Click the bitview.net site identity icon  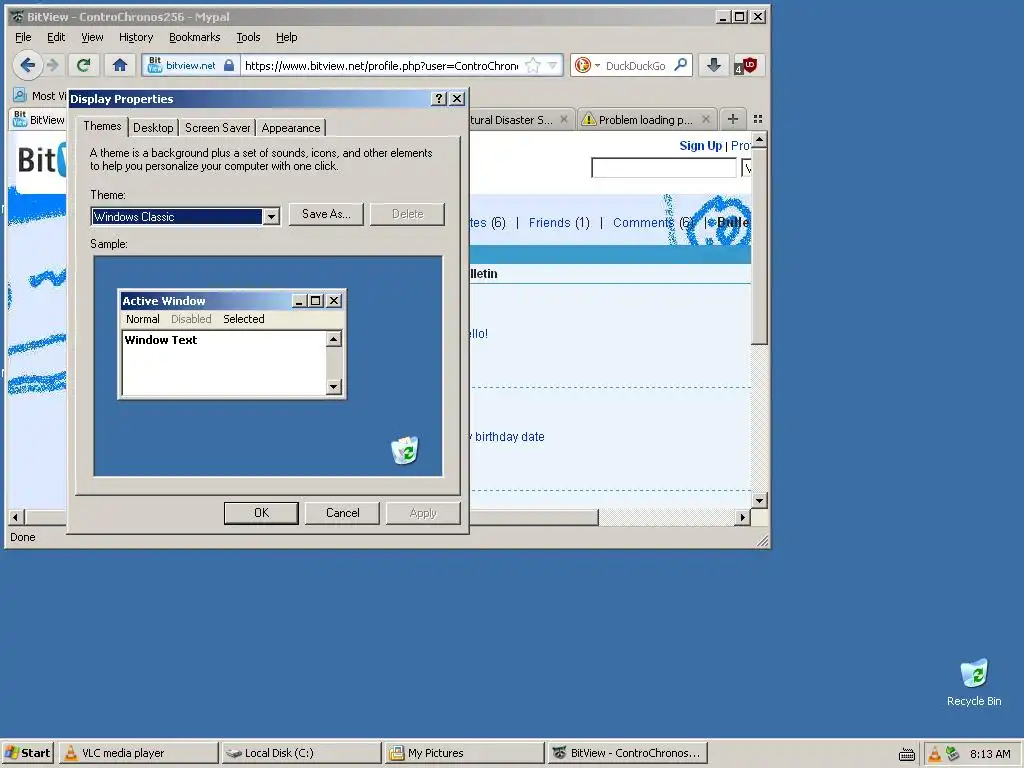[190, 65]
